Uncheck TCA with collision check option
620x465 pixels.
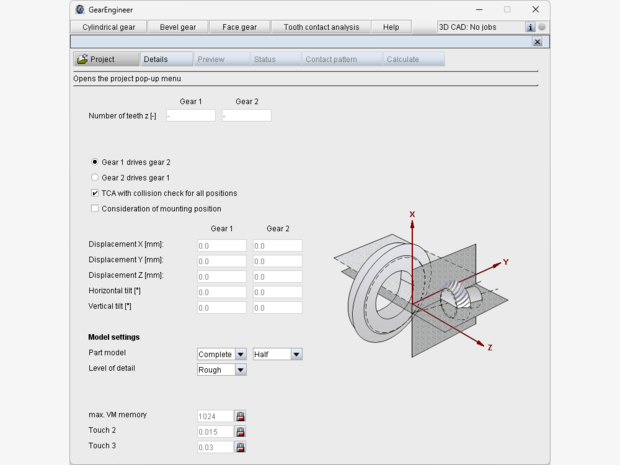tap(95, 193)
